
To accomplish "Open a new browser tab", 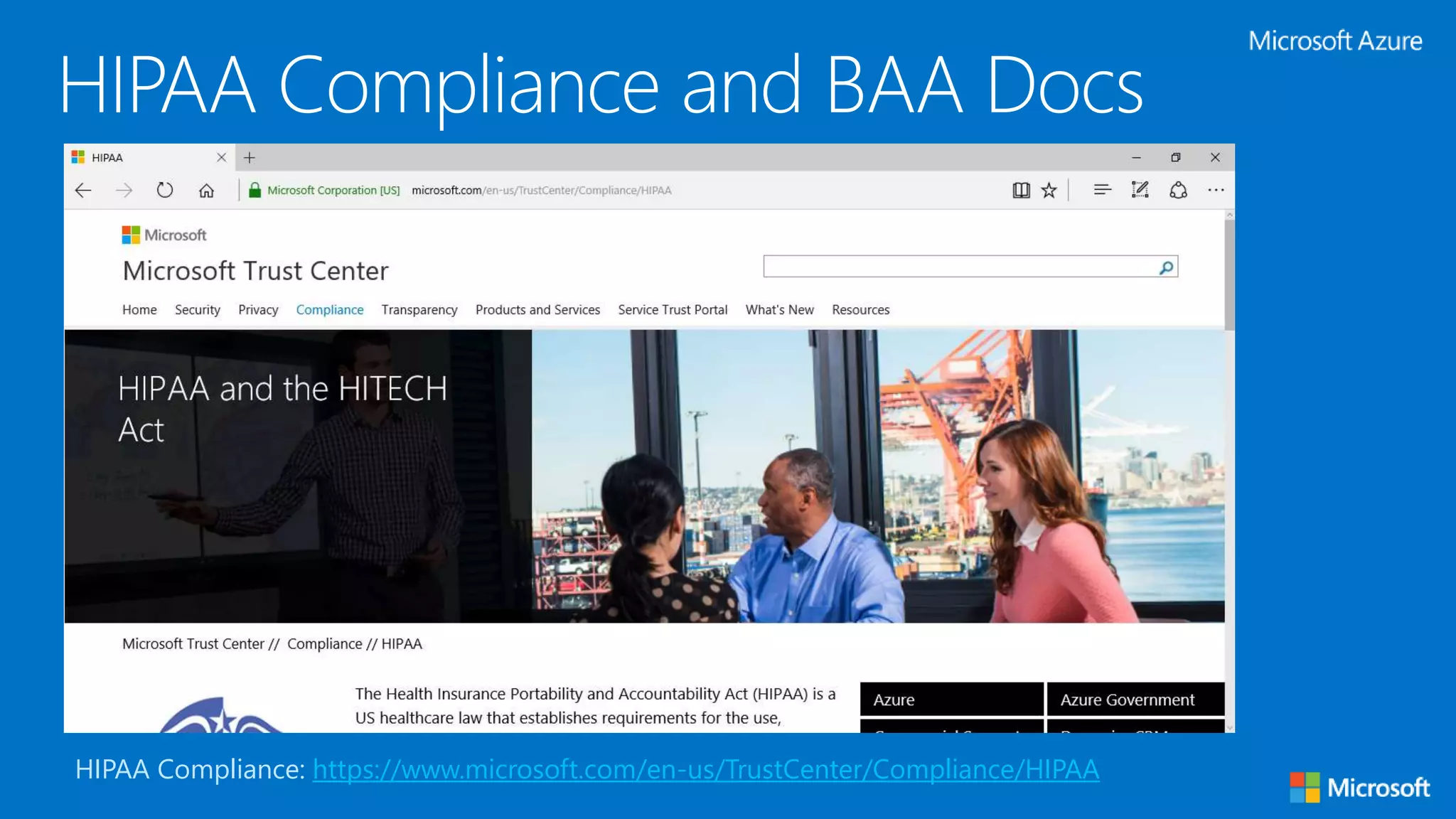I will pyautogui.click(x=250, y=158).
